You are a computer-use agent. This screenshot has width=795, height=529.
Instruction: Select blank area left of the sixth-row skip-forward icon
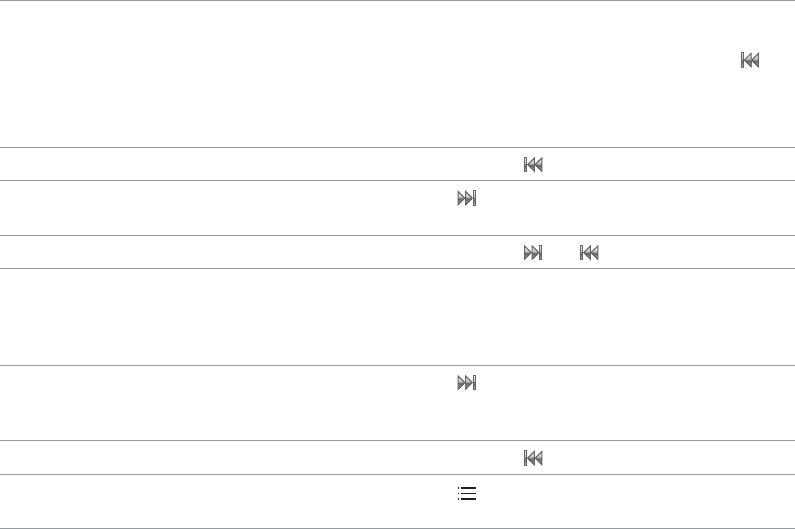click(226, 403)
